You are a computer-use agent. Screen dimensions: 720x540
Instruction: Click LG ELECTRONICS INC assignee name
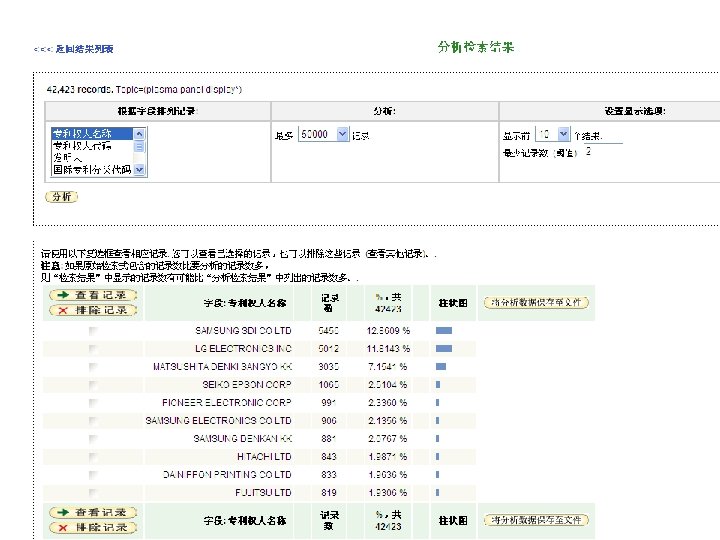(x=243, y=349)
